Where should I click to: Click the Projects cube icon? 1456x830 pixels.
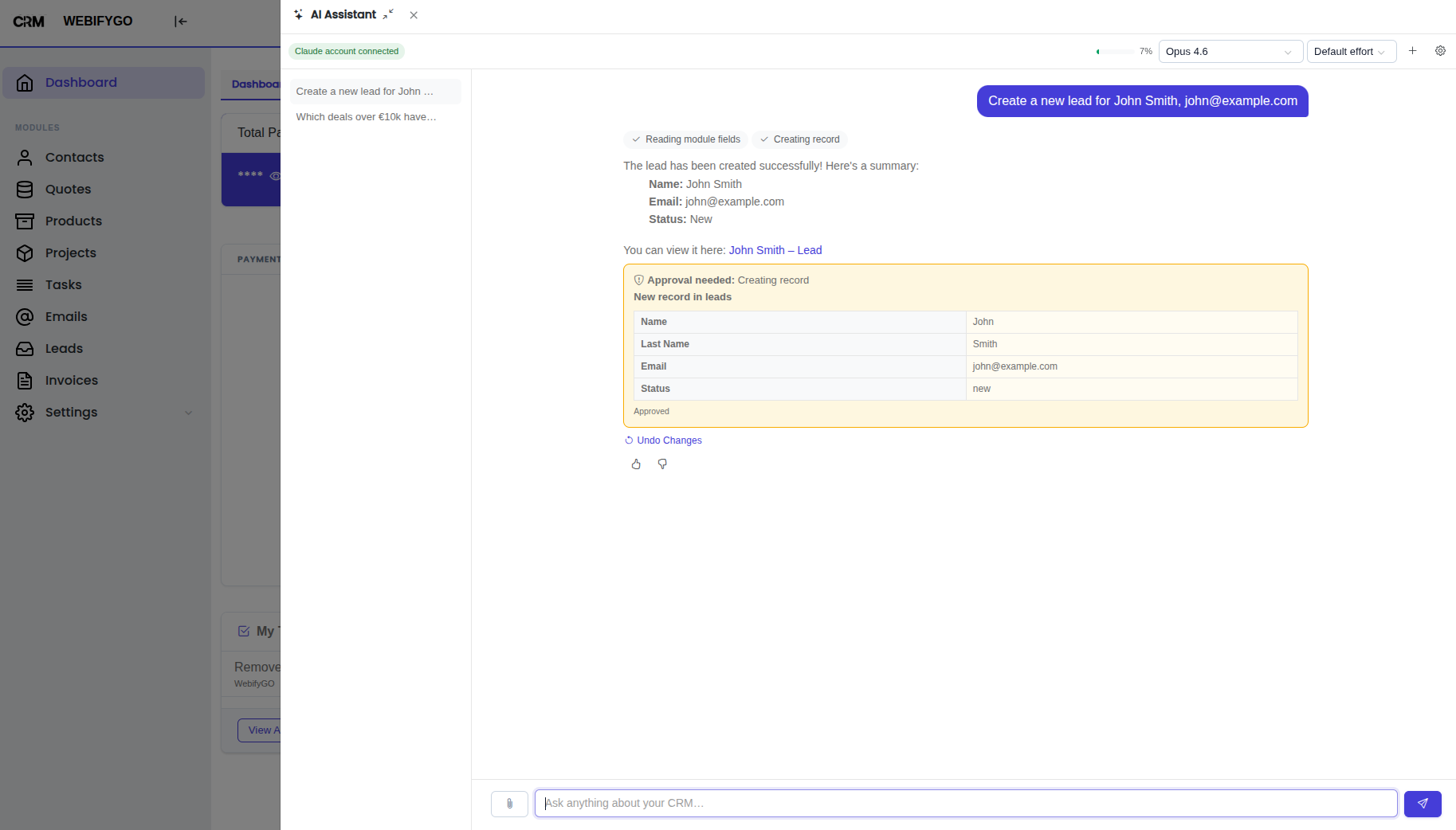(x=25, y=253)
